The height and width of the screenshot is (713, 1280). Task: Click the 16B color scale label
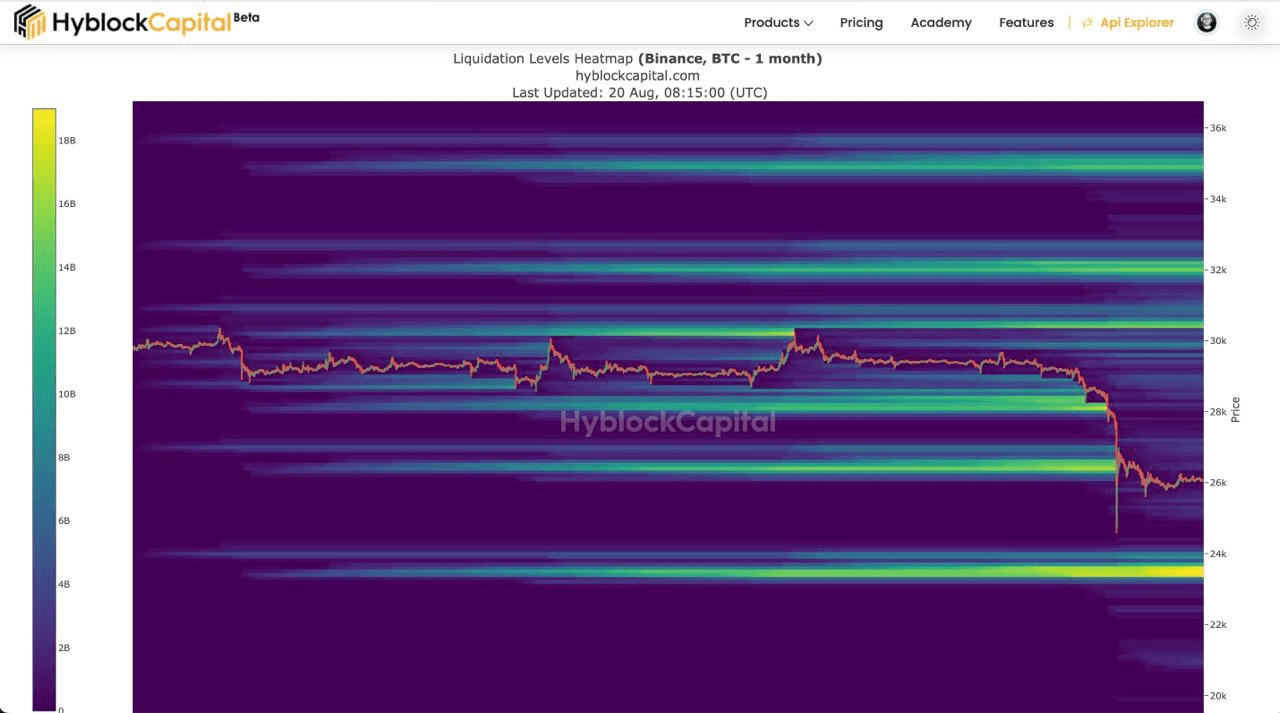[x=67, y=204]
